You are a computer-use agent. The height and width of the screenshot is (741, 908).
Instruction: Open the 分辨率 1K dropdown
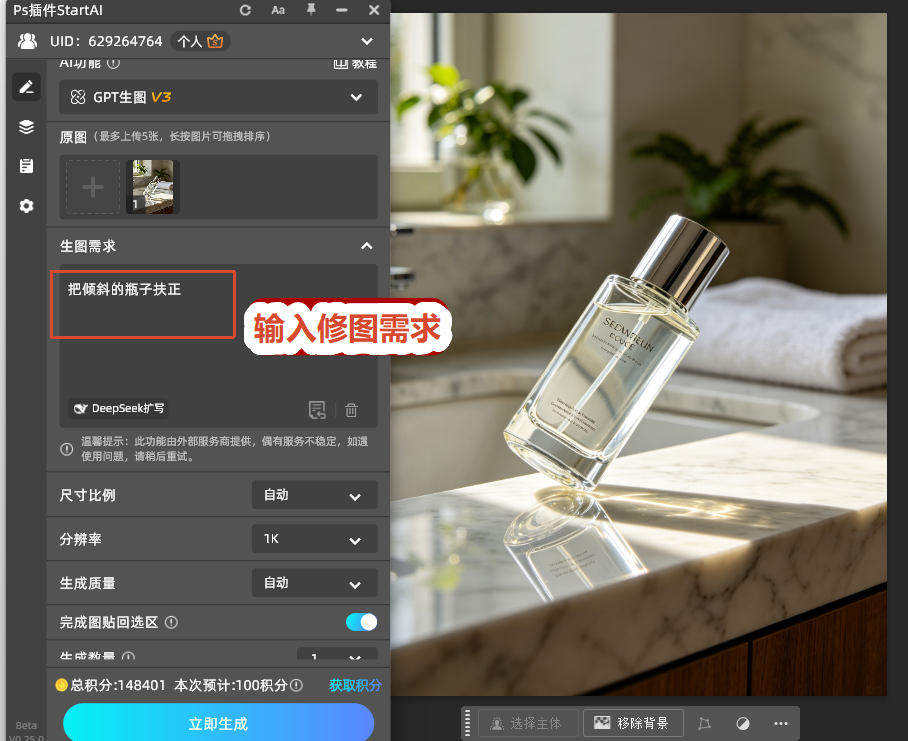point(314,539)
